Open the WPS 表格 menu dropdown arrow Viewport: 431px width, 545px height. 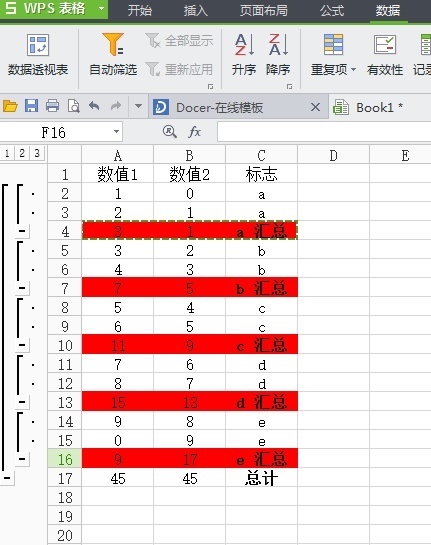coord(101,8)
